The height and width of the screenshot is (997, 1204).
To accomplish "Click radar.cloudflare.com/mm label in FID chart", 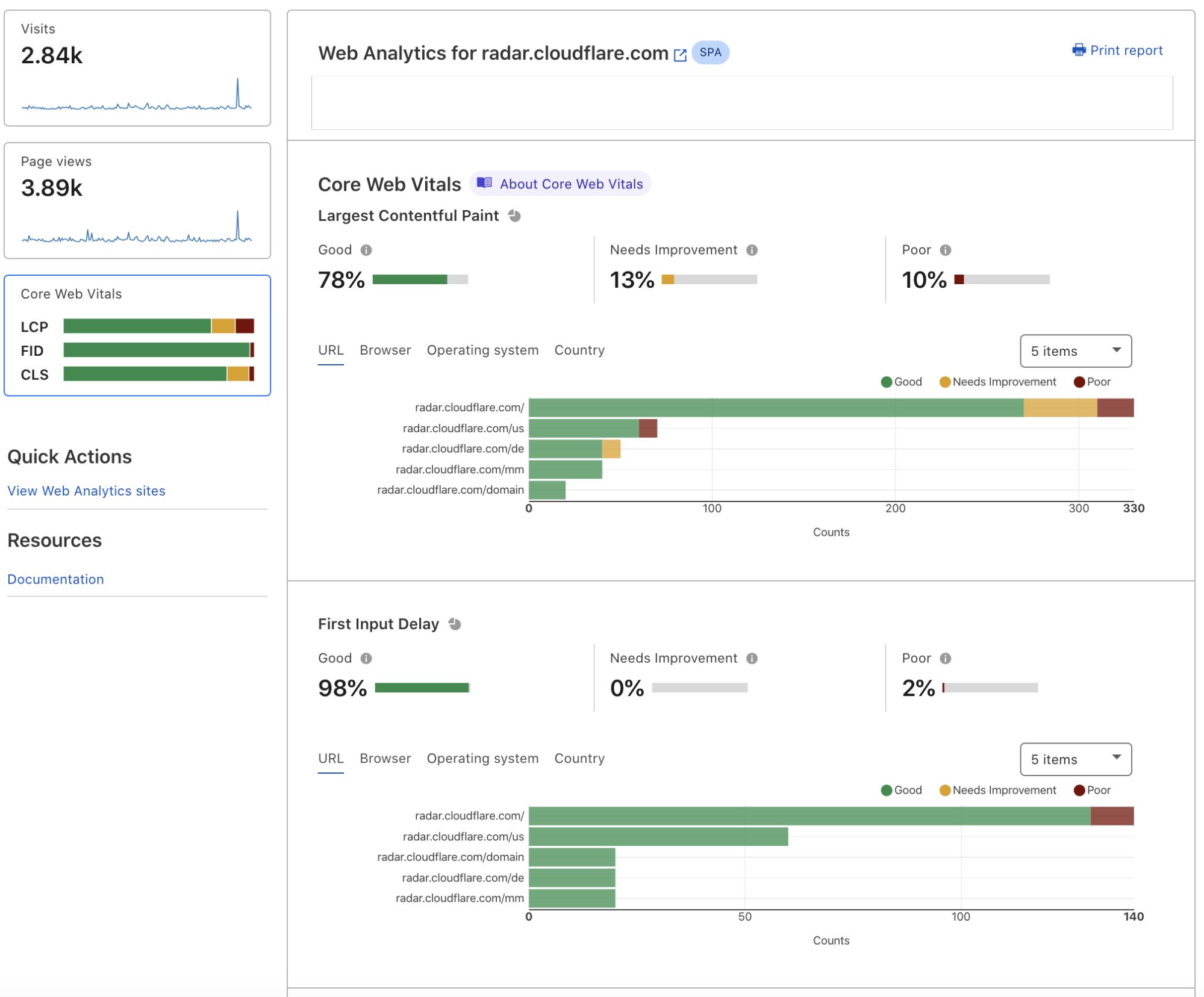I will click(x=460, y=898).
